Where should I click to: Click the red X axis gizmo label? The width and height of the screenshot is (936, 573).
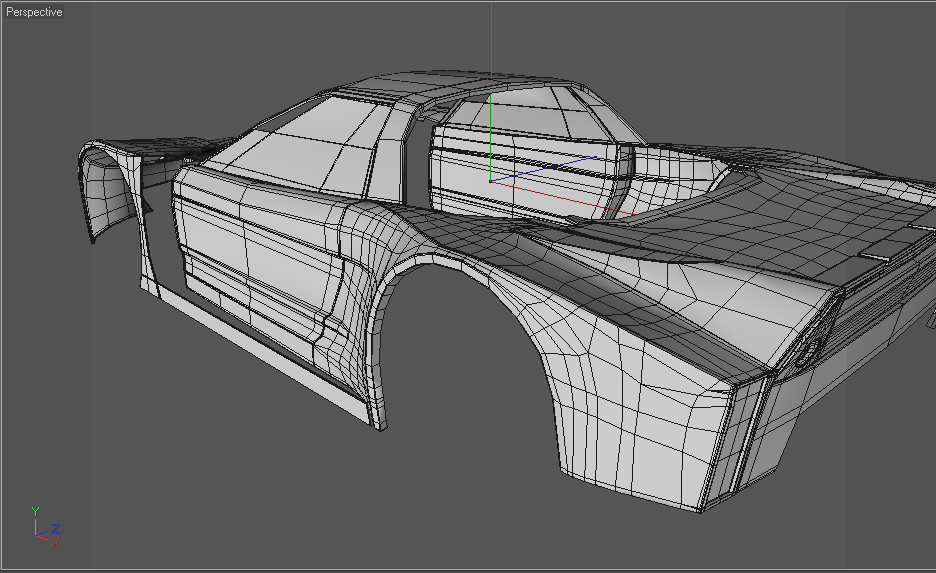tap(56, 543)
